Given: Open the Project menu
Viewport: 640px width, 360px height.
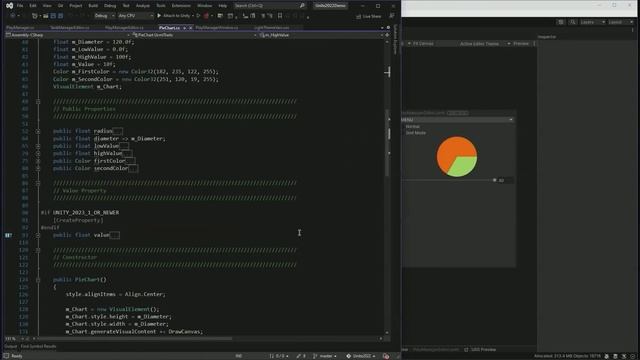Looking at the screenshot, I should point(76,6).
